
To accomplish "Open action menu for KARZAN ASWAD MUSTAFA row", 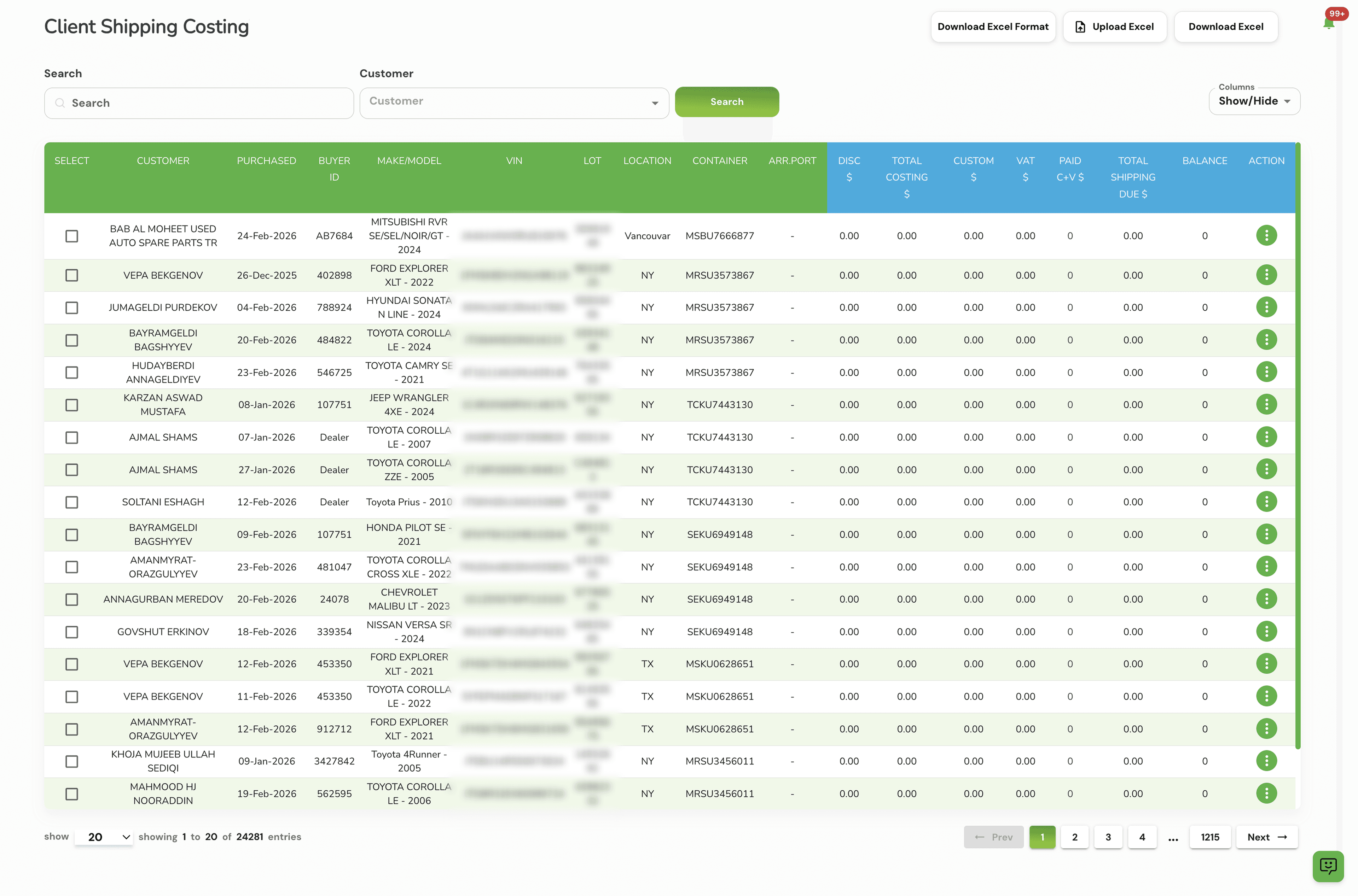I will pyautogui.click(x=1266, y=405).
